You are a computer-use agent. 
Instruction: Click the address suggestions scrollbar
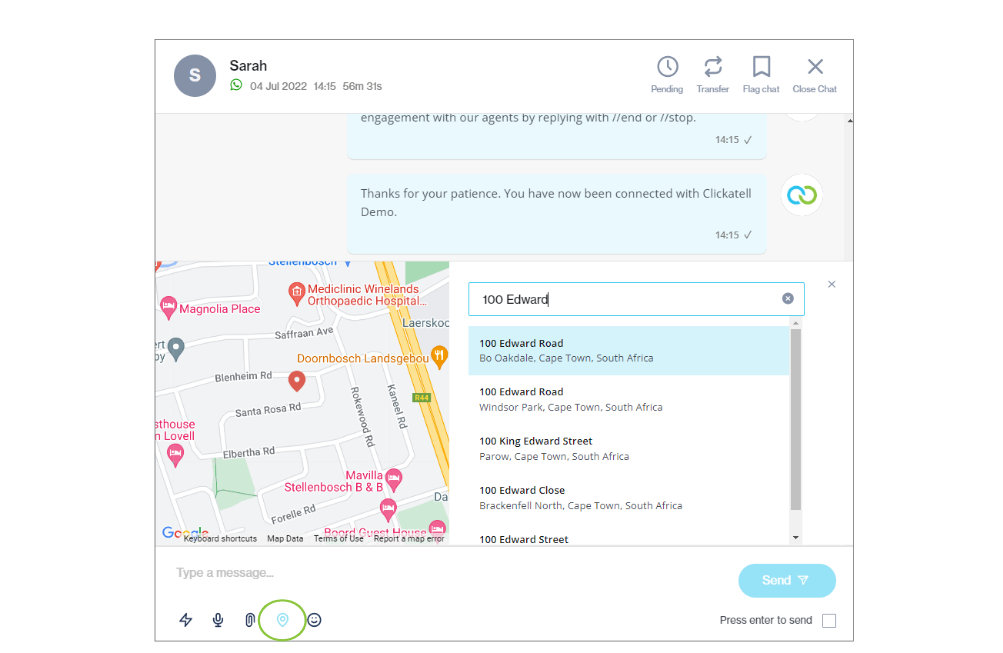(x=796, y=420)
